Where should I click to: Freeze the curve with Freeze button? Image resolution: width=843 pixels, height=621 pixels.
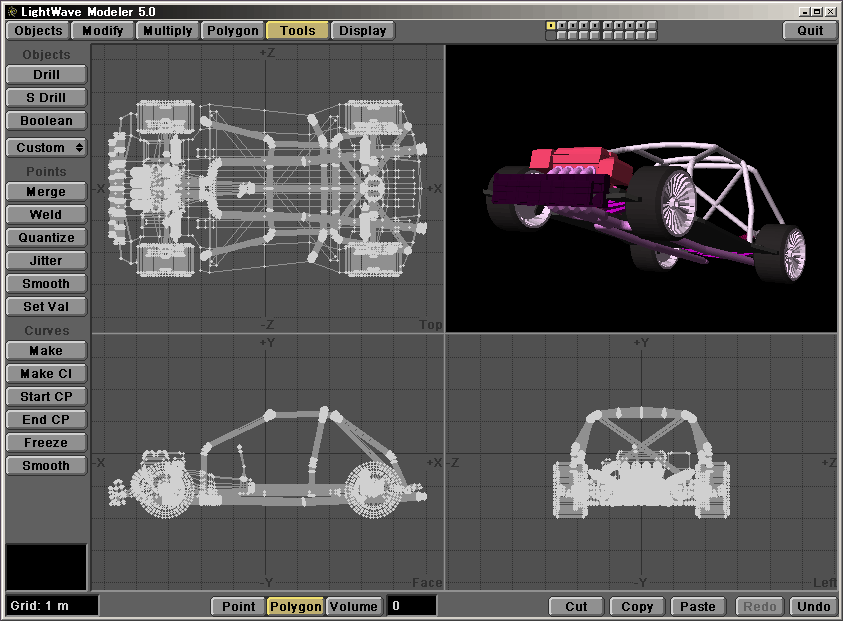46,443
